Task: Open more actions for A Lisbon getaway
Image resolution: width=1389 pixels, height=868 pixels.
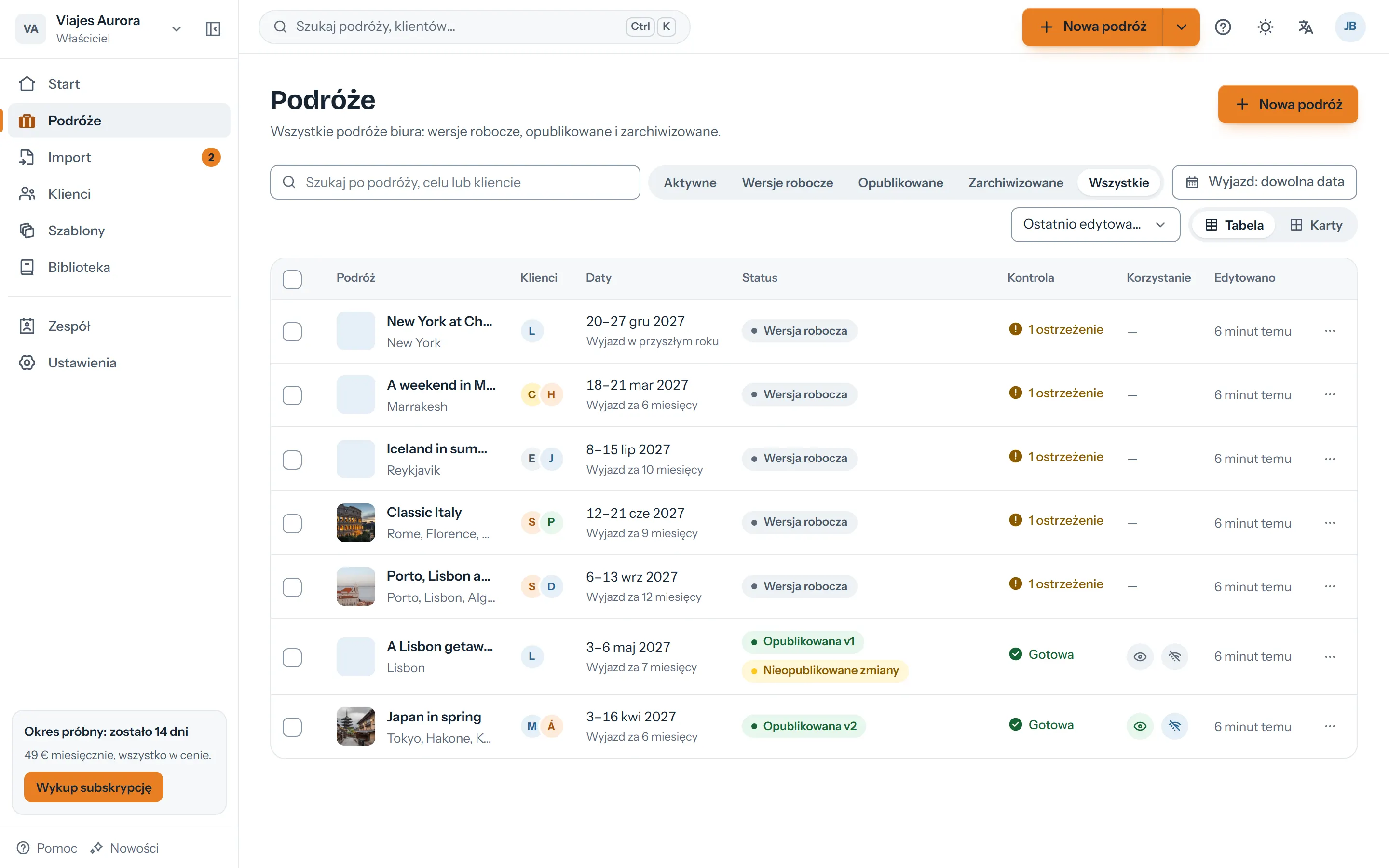Action: (1330, 656)
